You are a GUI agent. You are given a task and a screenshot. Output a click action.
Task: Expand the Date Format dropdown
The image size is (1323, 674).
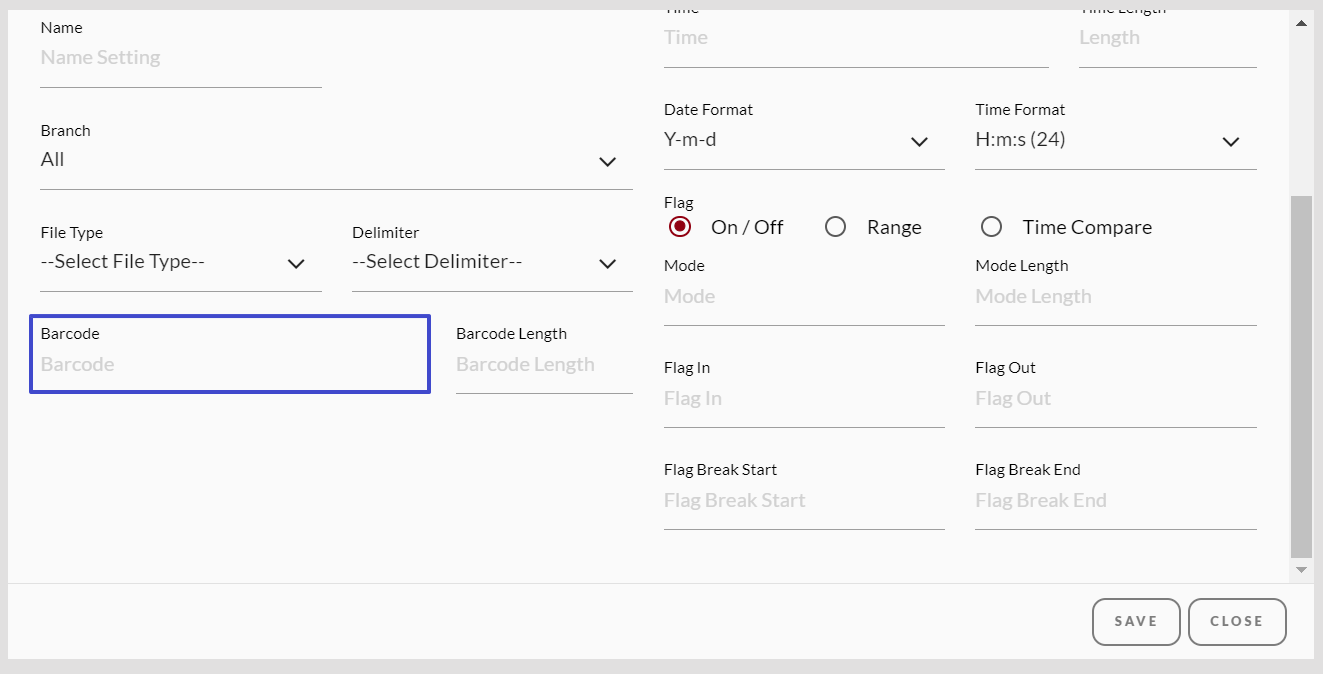804,140
